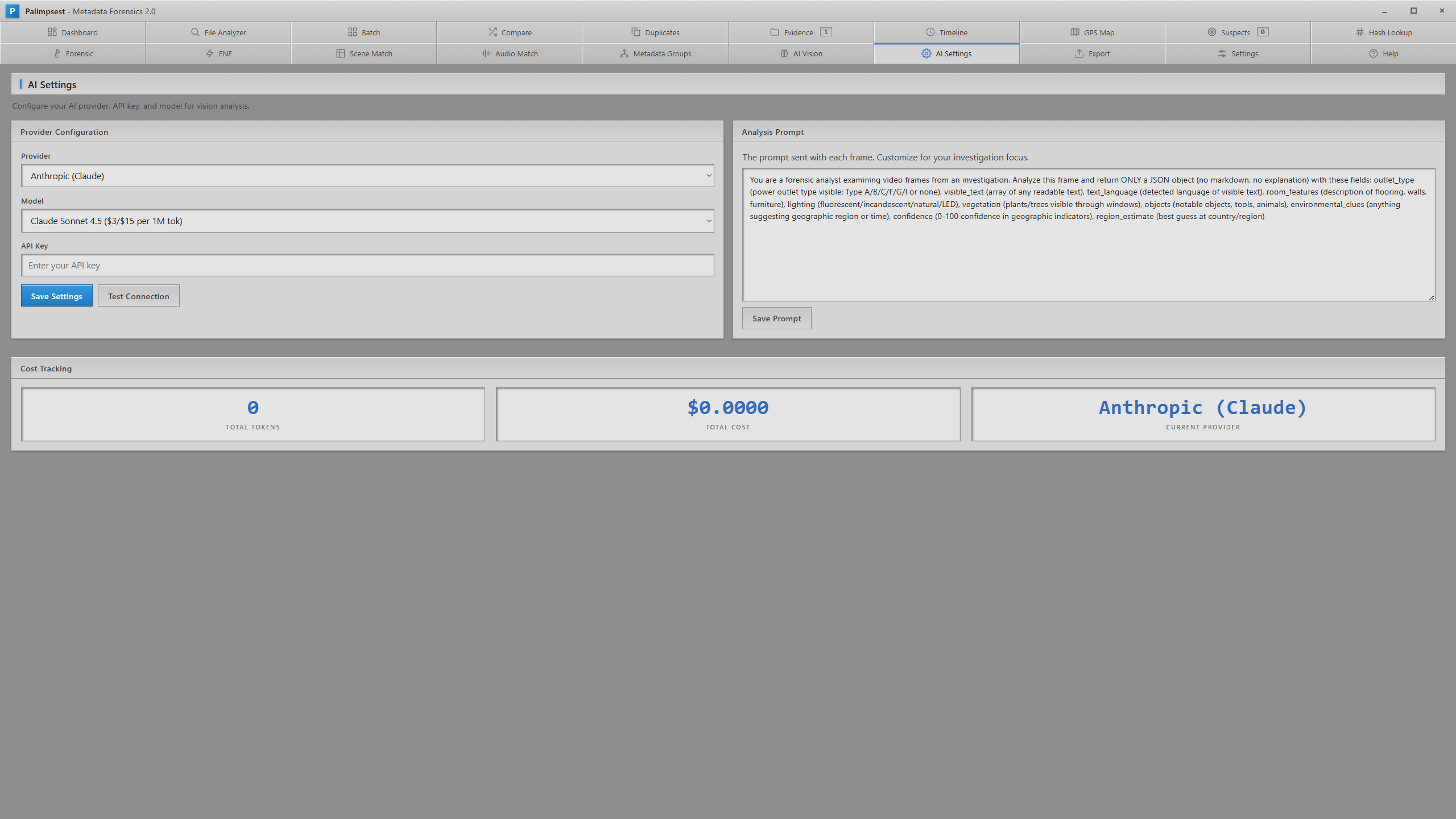
Task: Click the Save Settings button
Action: pyautogui.click(x=57, y=296)
